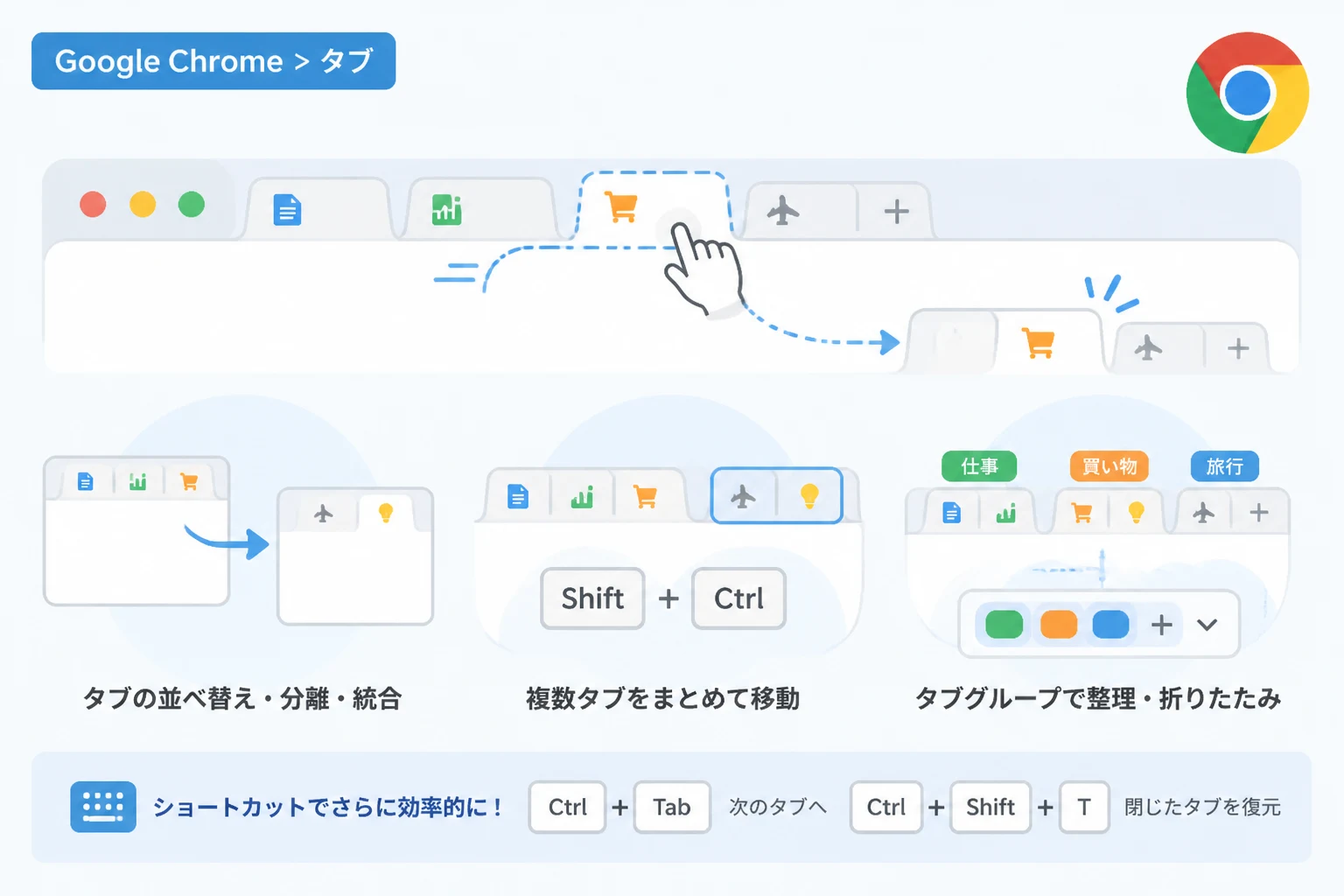Select the shopping cart tab at the drop destination
Viewport: 1344px width, 896px height.
pyautogui.click(x=1047, y=342)
